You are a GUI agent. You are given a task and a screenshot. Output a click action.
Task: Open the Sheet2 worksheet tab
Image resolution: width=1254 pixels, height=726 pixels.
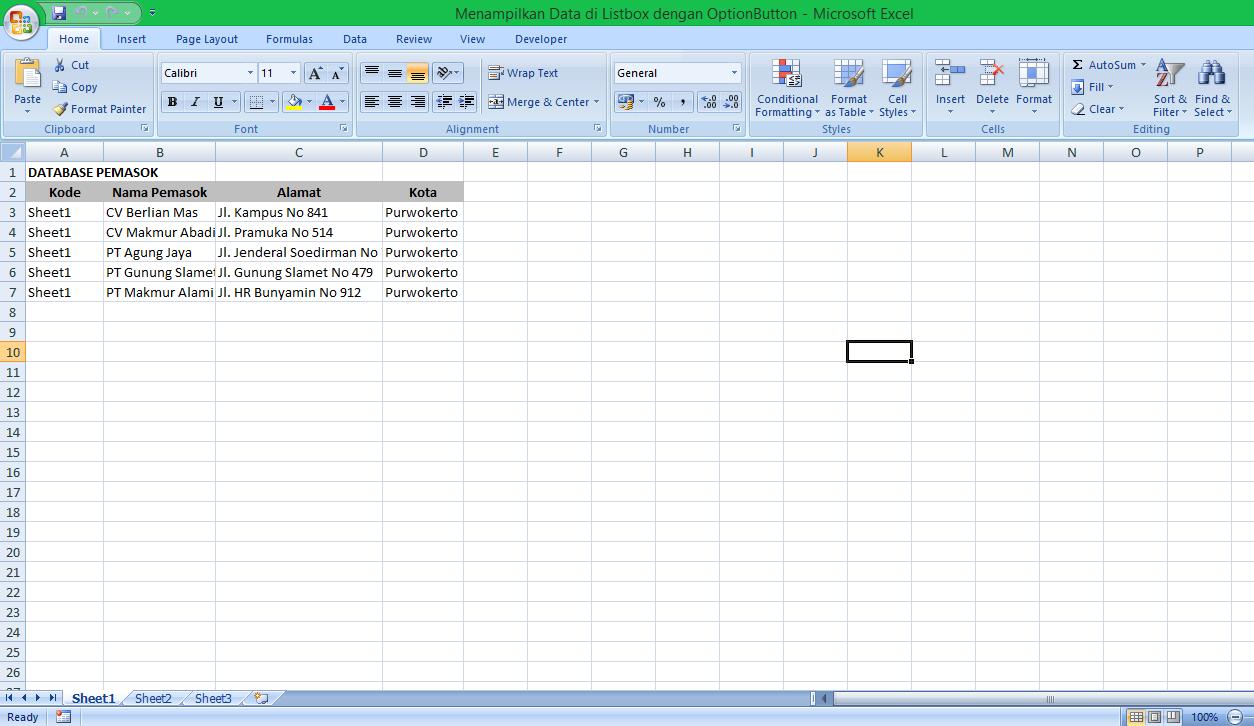coord(152,698)
